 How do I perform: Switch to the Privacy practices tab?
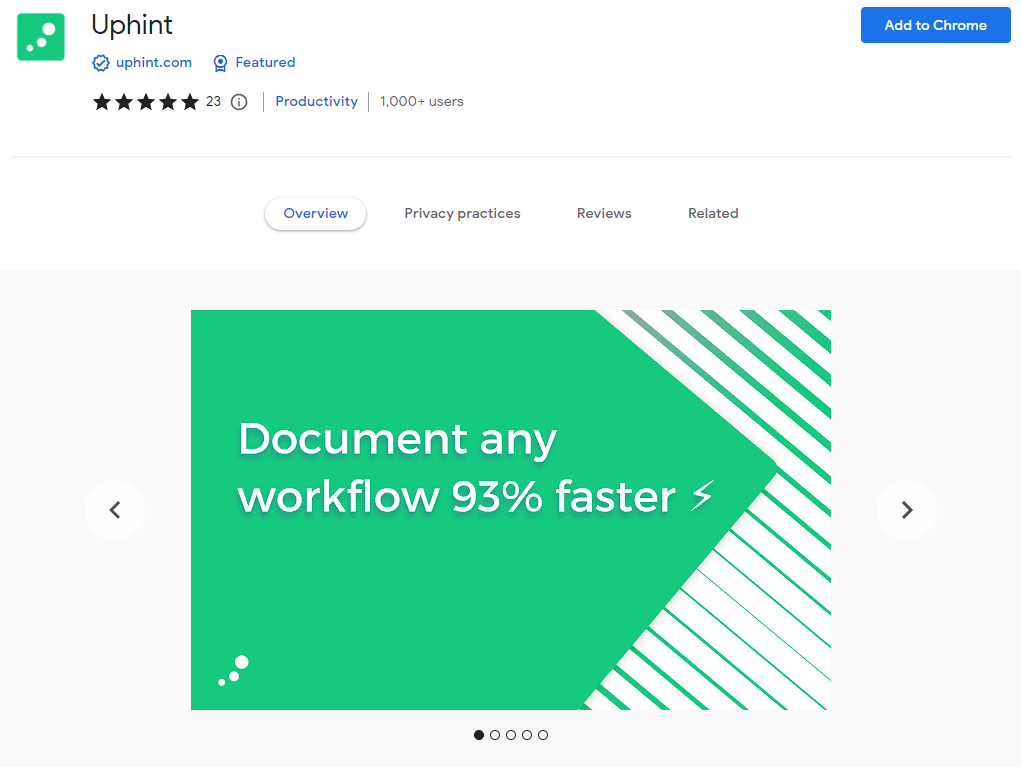point(462,213)
